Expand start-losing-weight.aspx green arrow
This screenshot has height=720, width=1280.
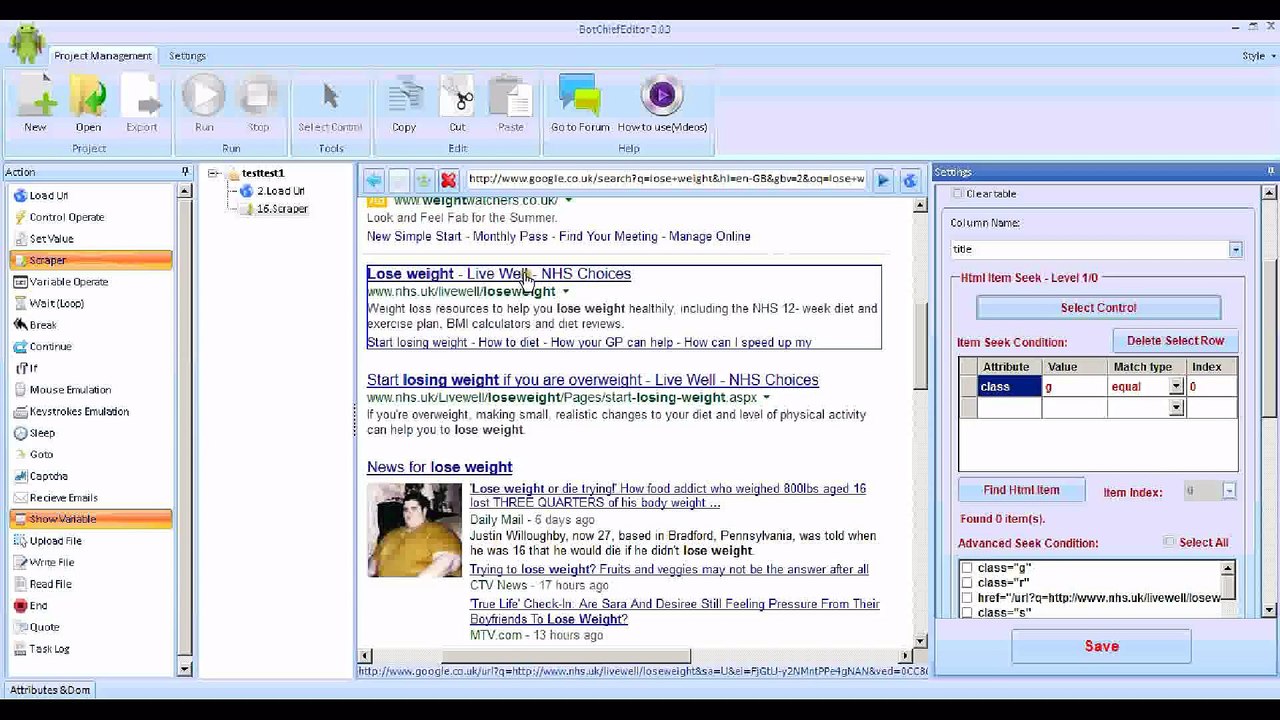coord(767,398)
